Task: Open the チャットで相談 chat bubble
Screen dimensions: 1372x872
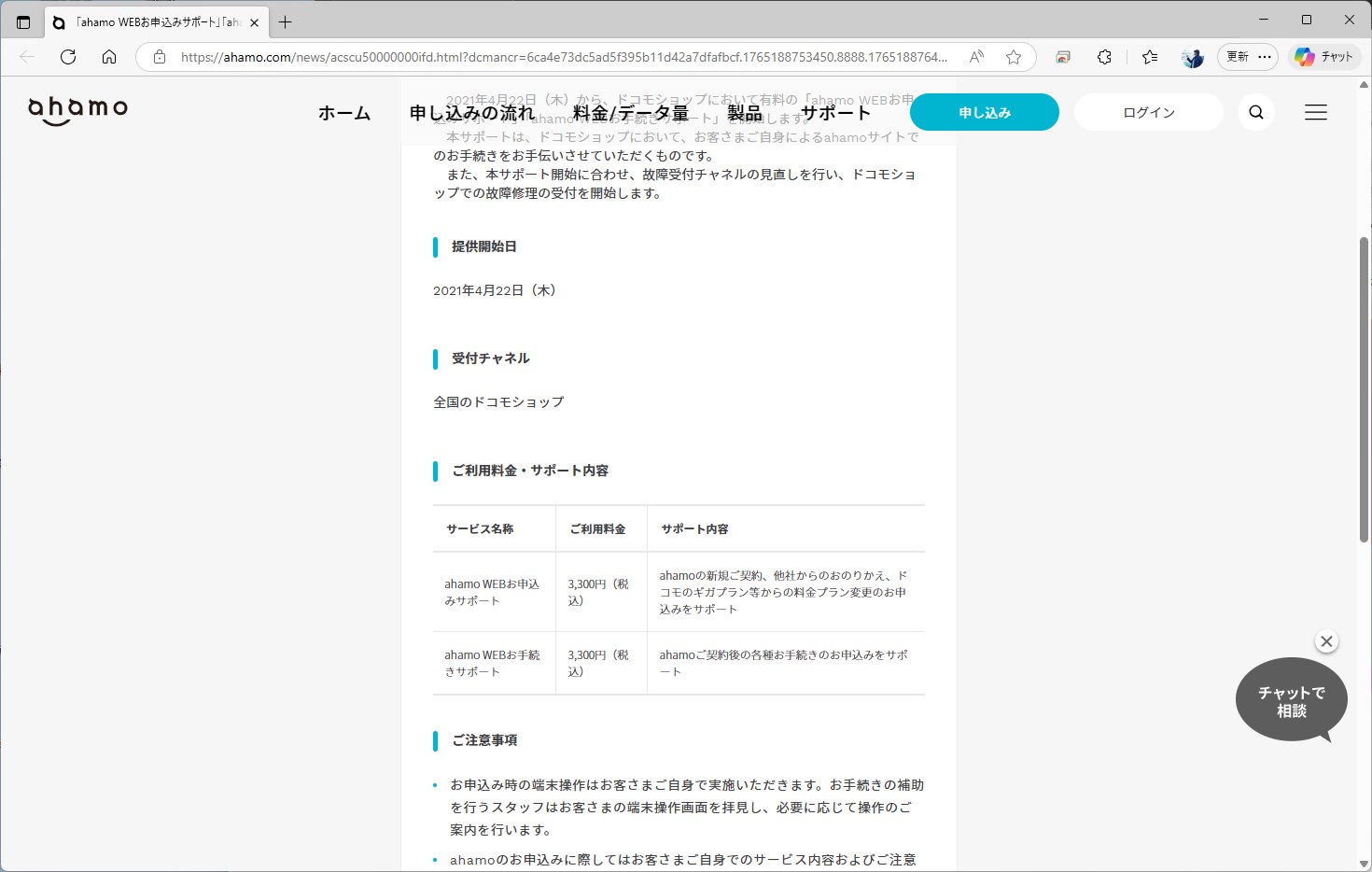Action: coord(1292,700)
